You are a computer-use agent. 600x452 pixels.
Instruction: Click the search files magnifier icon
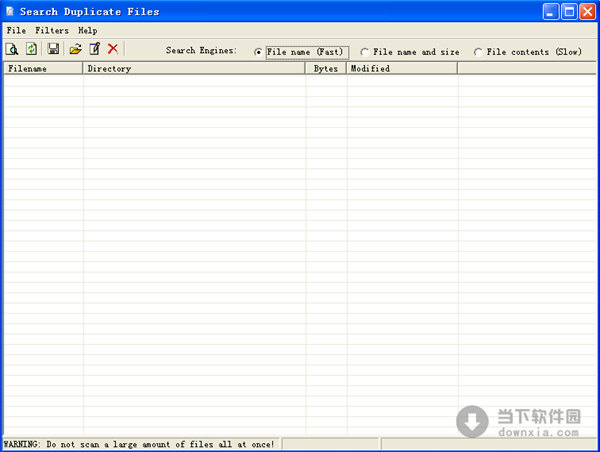click(x=12, y=49)
